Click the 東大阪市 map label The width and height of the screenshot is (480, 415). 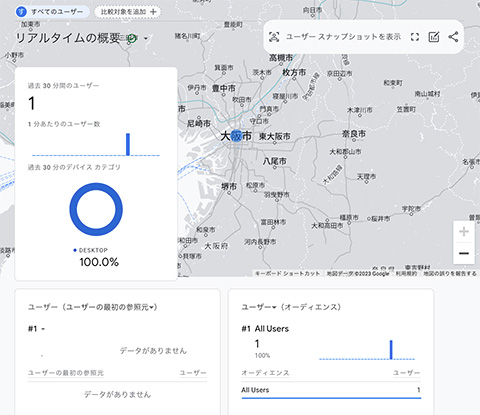coord(275,136)
